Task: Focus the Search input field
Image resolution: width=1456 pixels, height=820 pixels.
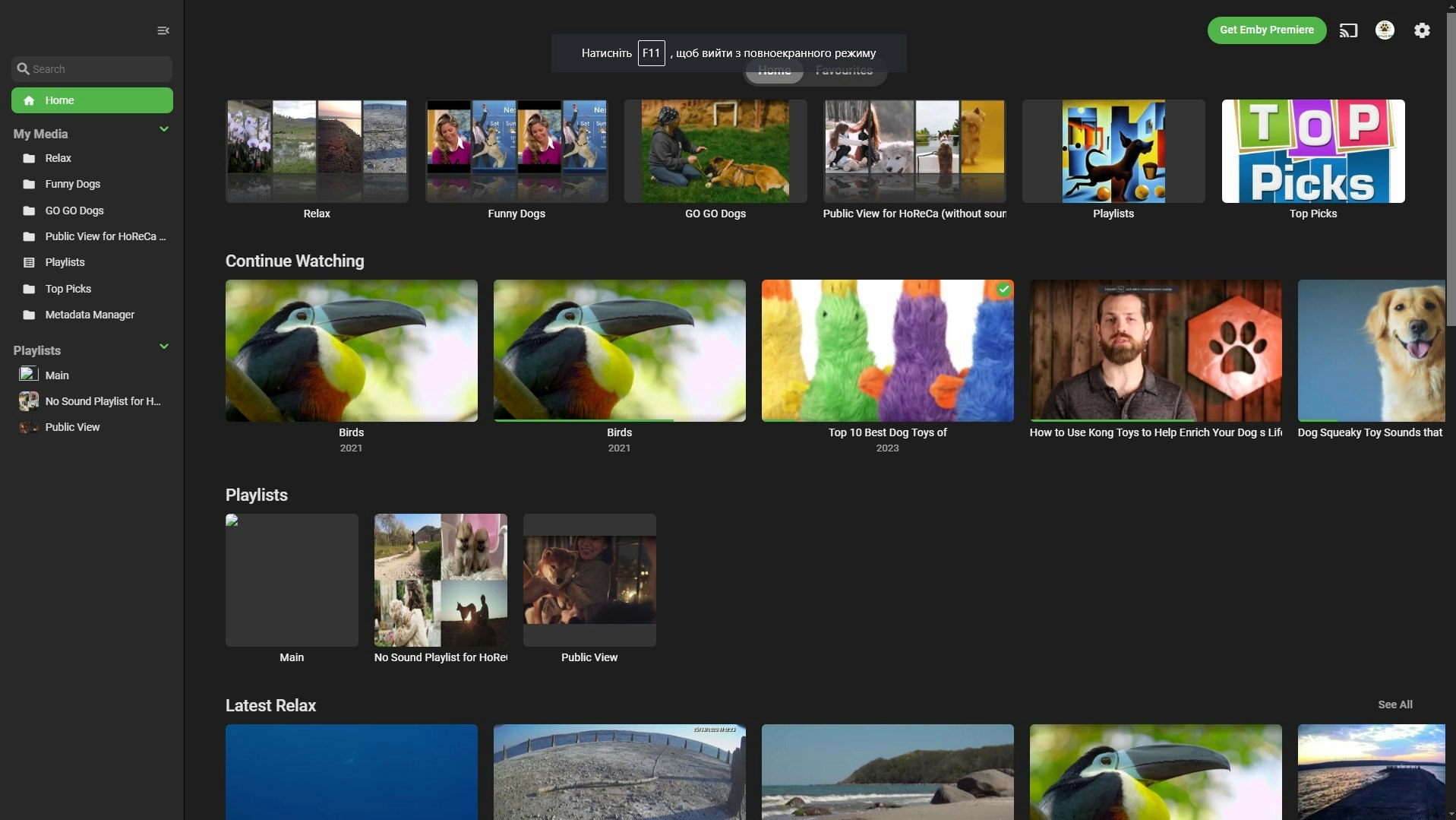Action: click(92, 68)
